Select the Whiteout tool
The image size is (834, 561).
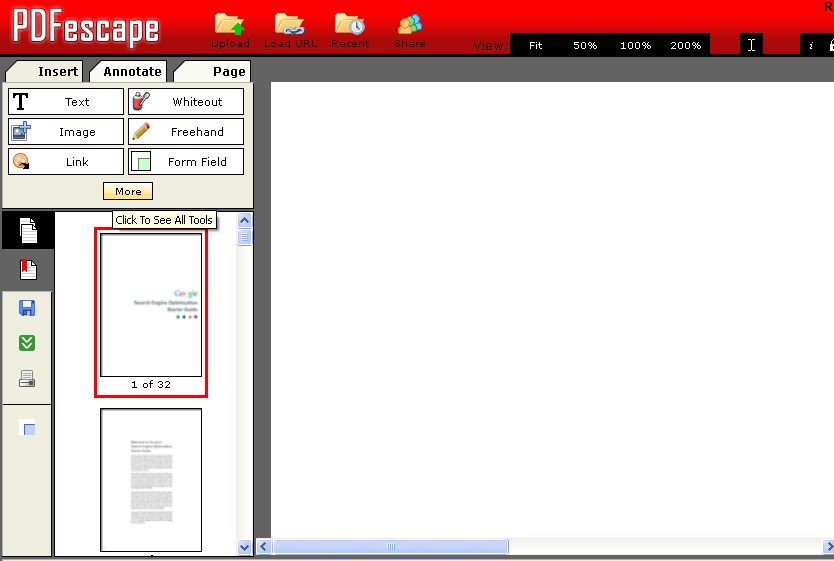coord(186,102)
